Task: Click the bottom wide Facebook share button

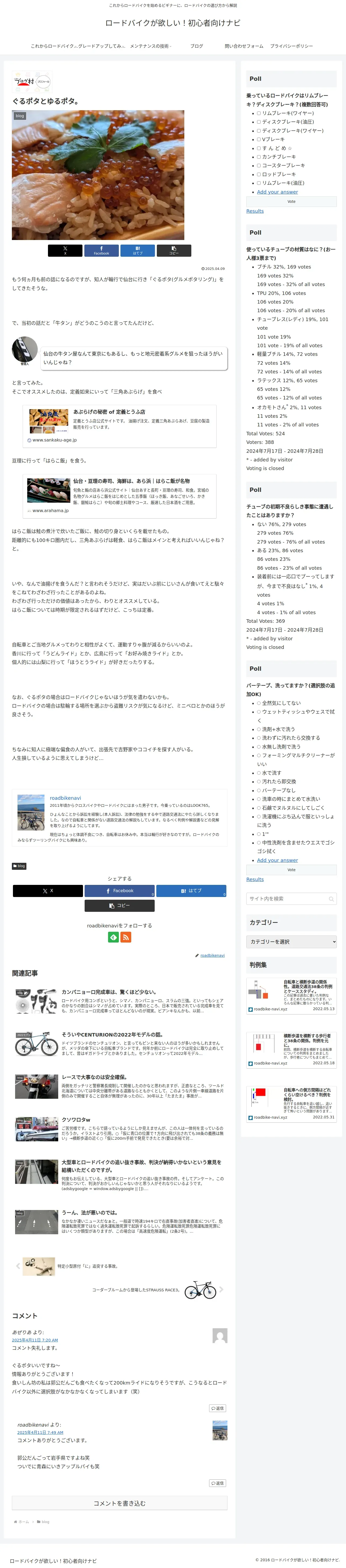Action: point(119,891)
